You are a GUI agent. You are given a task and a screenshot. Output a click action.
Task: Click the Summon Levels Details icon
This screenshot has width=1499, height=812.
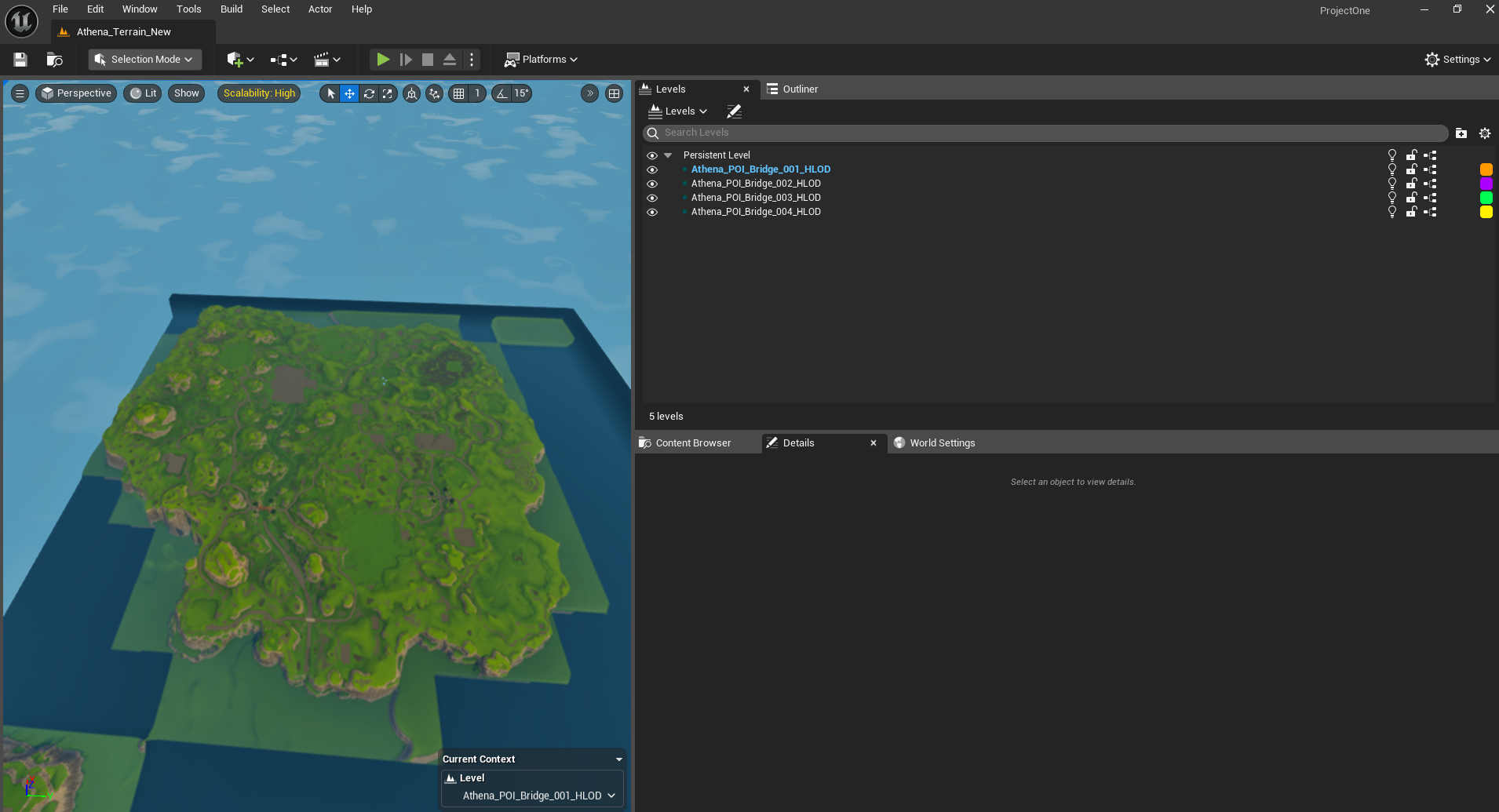tap(733, 111)
